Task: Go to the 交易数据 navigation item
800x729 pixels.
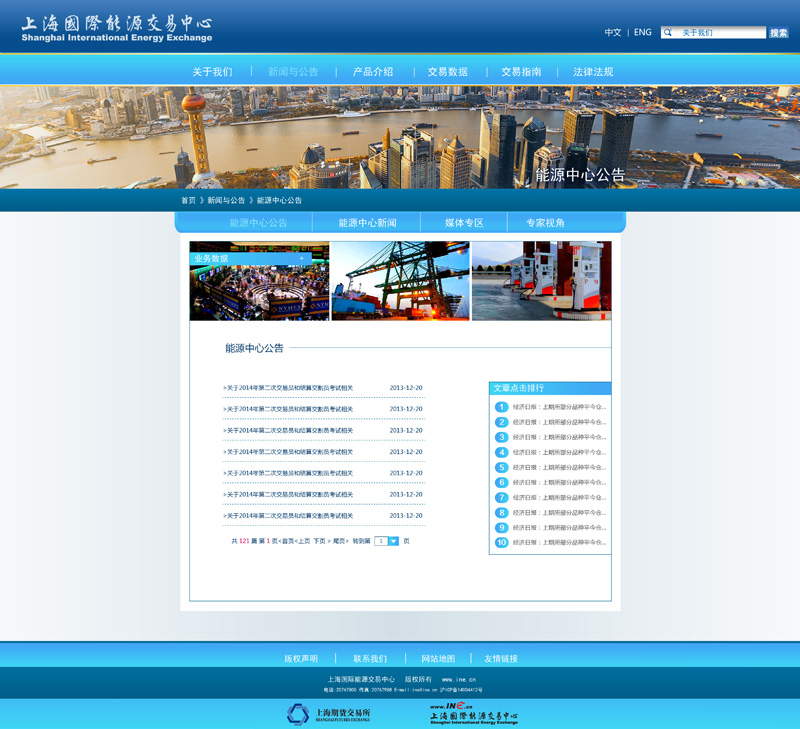Action: (447, 72)
